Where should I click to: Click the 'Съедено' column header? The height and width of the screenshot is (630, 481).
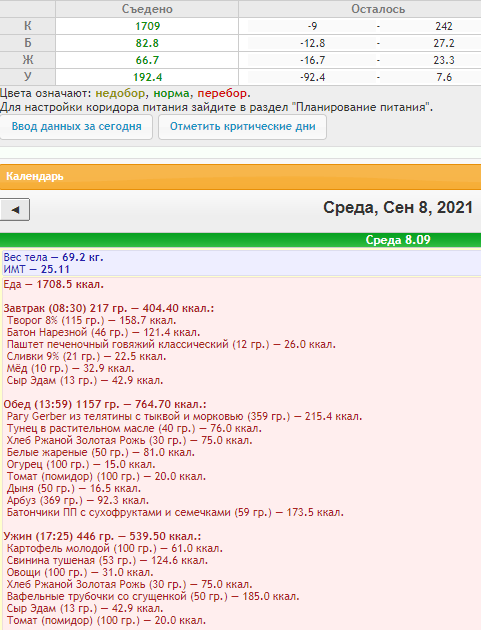coord(147,9)
